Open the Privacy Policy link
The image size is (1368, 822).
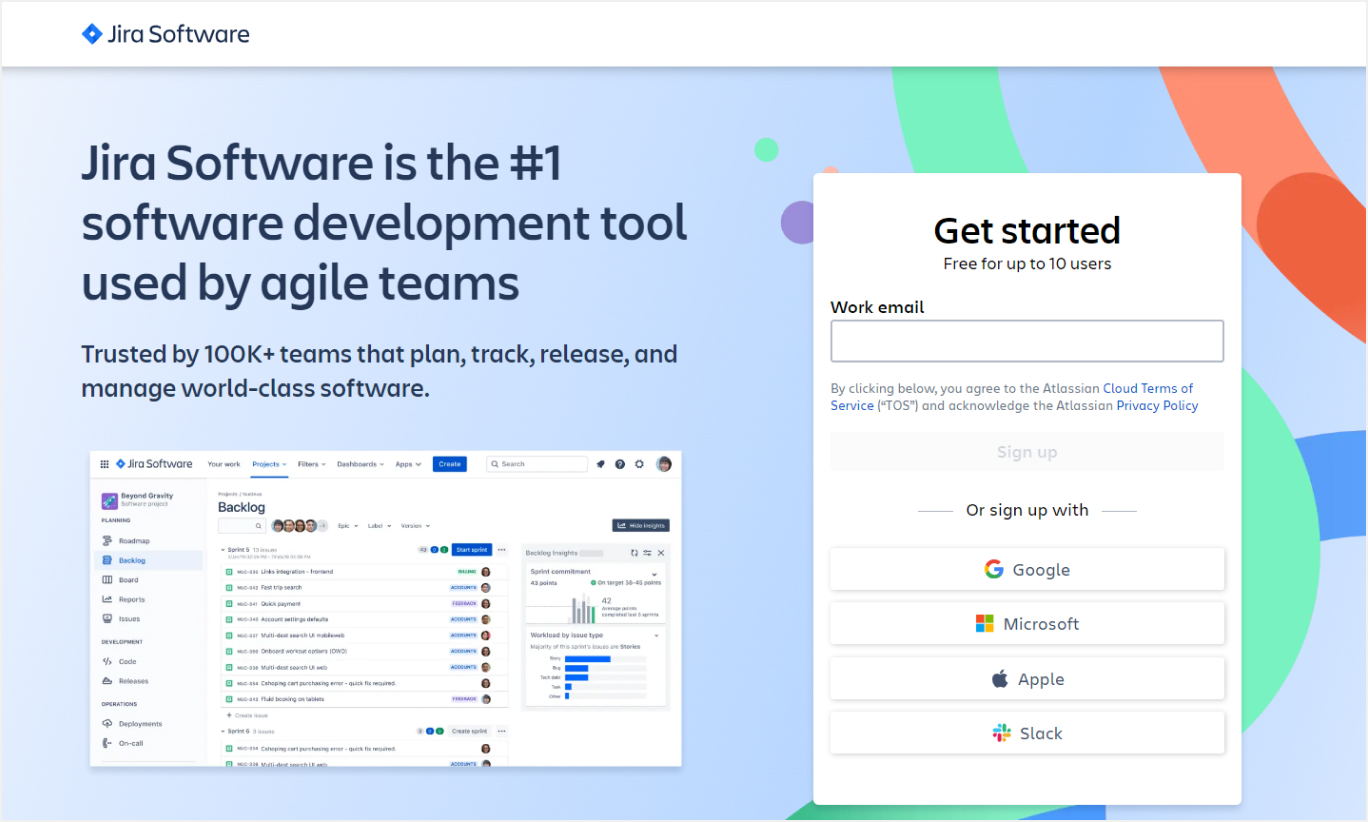click(1157, 406)
